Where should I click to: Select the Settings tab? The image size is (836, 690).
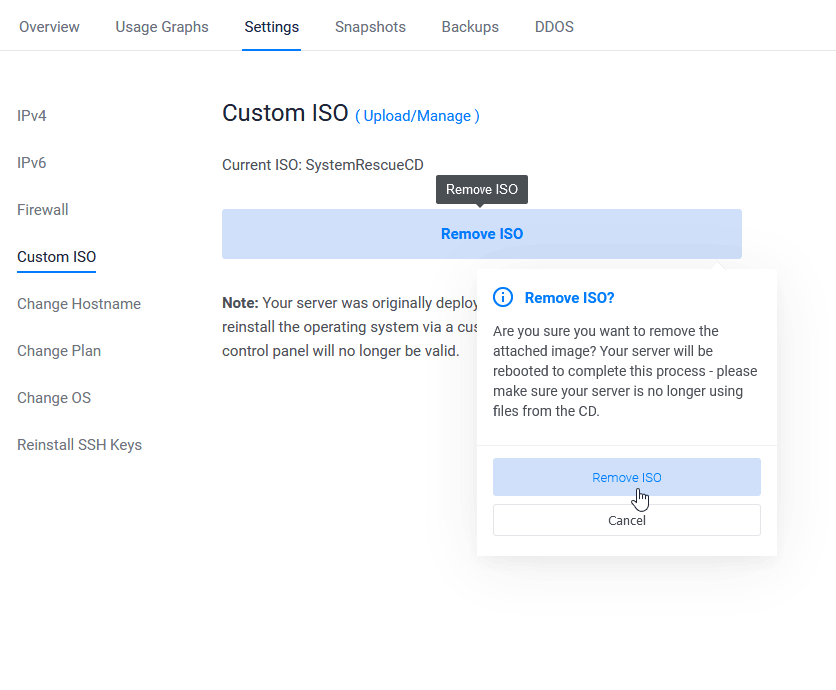[x=271, y=27]
